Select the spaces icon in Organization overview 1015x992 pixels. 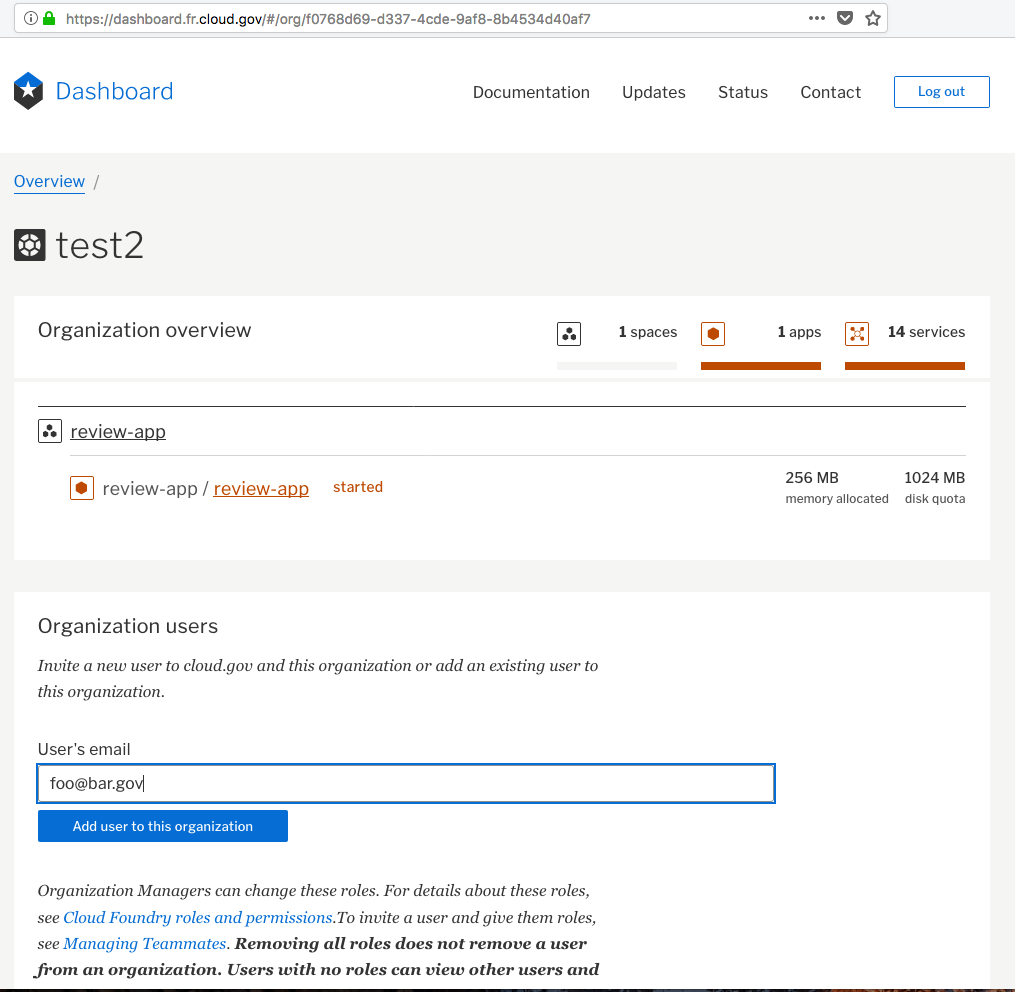click(x=568, y=333)
